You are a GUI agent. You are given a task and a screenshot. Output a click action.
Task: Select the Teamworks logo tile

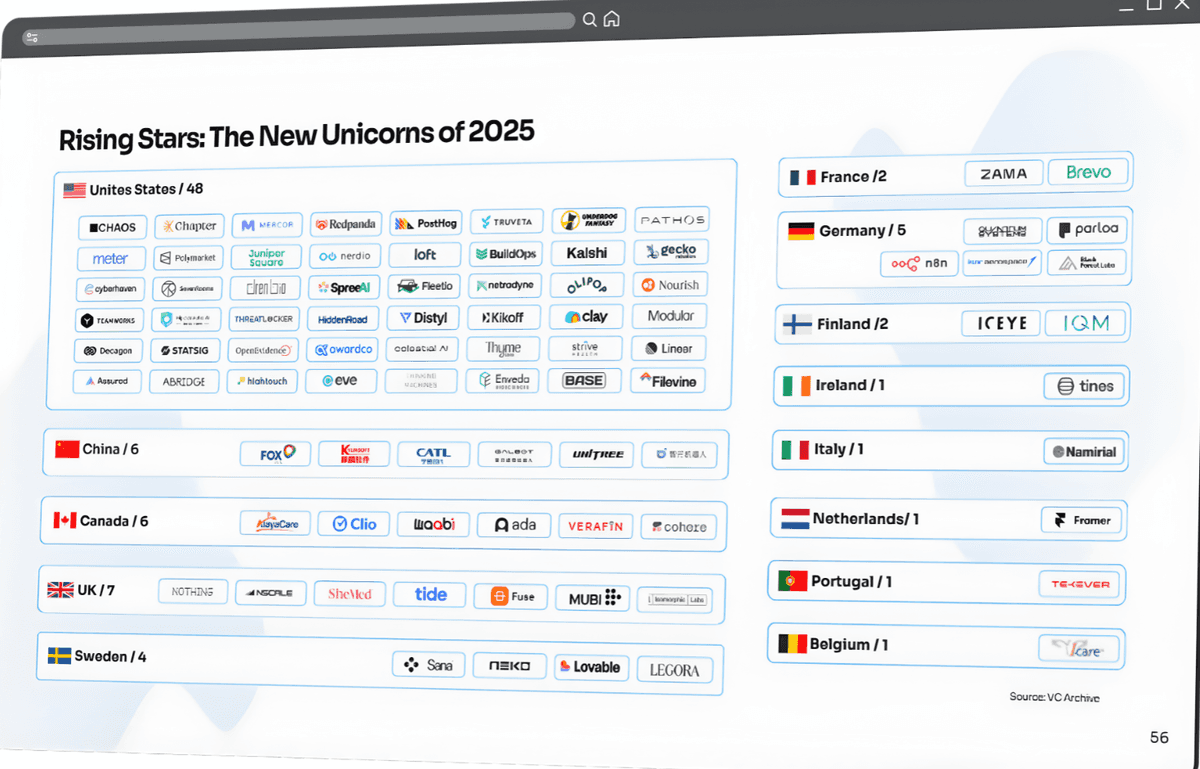tap(109, 321)
